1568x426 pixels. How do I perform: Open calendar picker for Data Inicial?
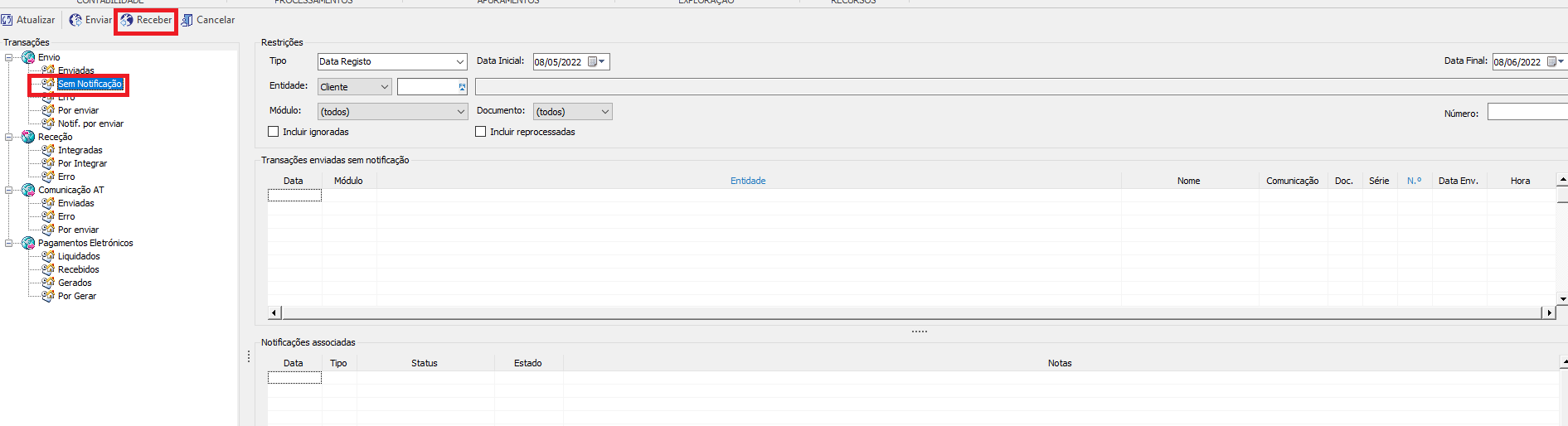[596, 62]
